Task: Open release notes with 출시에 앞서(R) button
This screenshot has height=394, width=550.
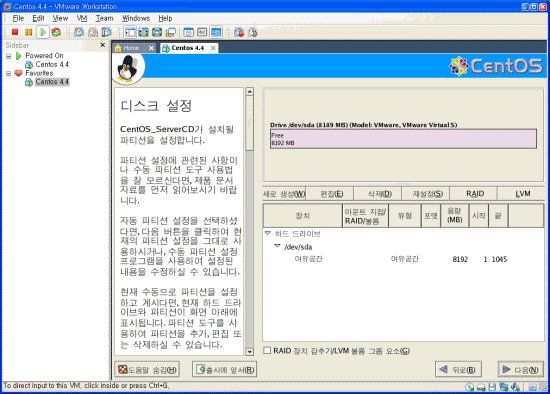Action: coord(224,369)
